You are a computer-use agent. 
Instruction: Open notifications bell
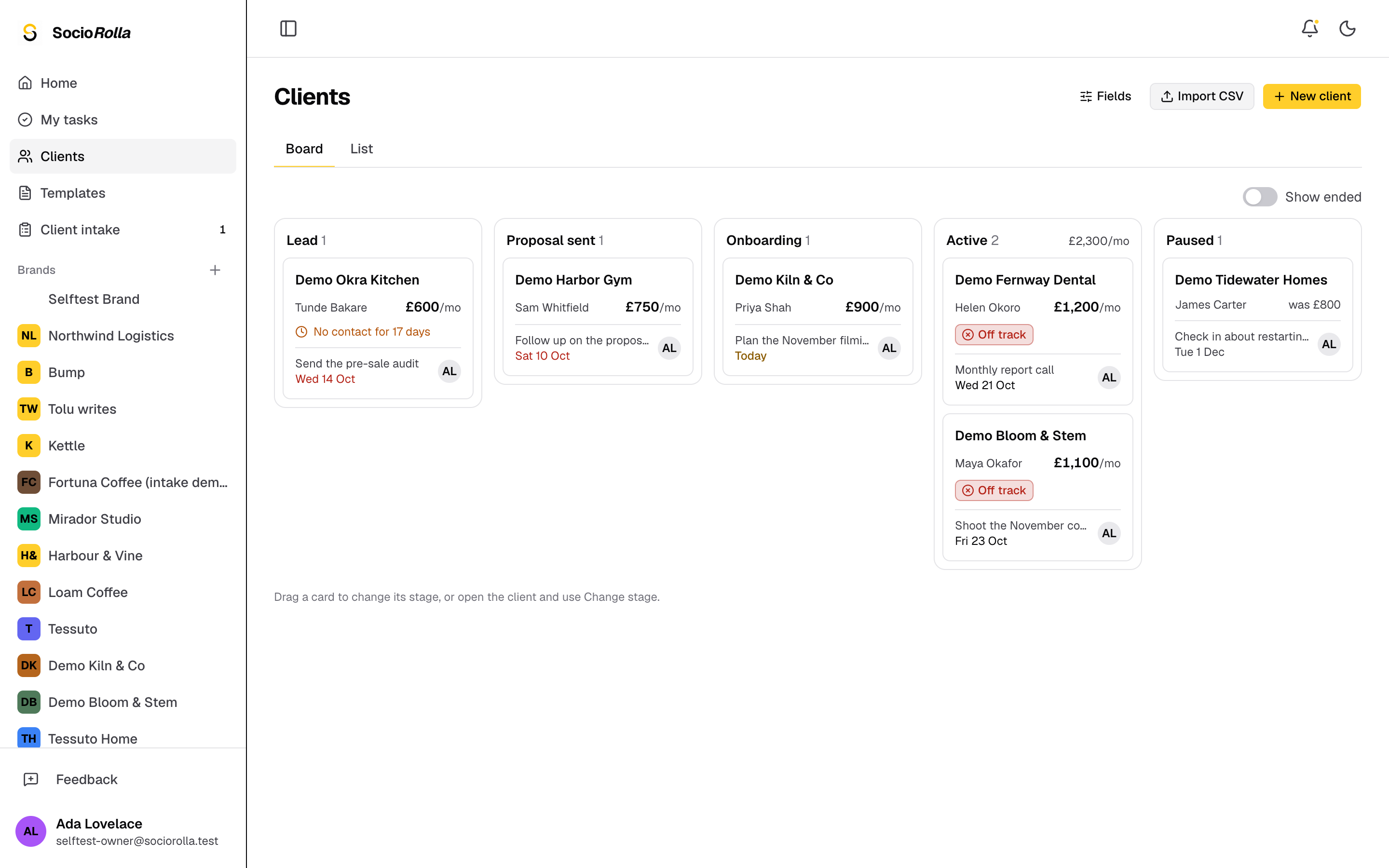(x=1309, y=29)
